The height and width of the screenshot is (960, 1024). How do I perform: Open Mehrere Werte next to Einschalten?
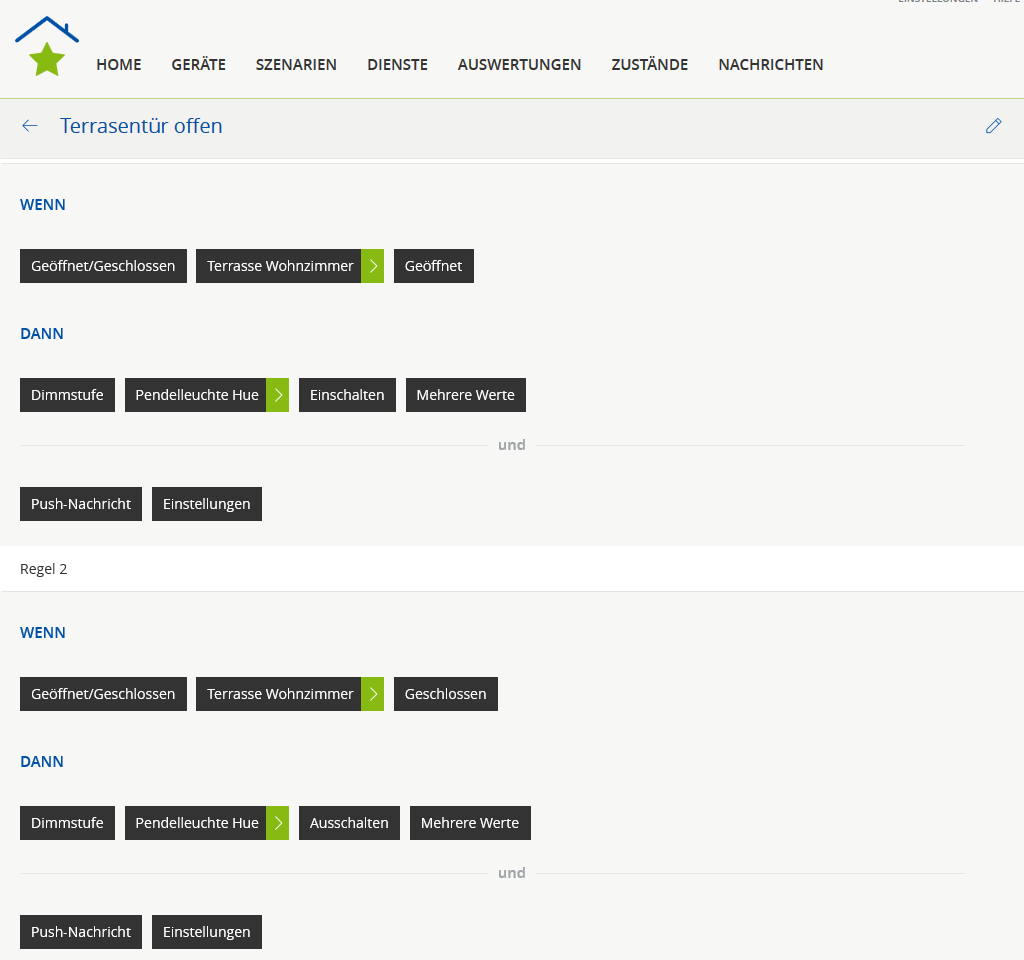tap(465, 395)
